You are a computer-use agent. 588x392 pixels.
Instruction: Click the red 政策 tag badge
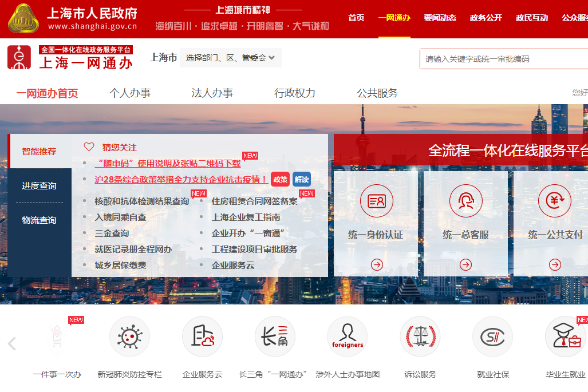(x=280, y=179)
